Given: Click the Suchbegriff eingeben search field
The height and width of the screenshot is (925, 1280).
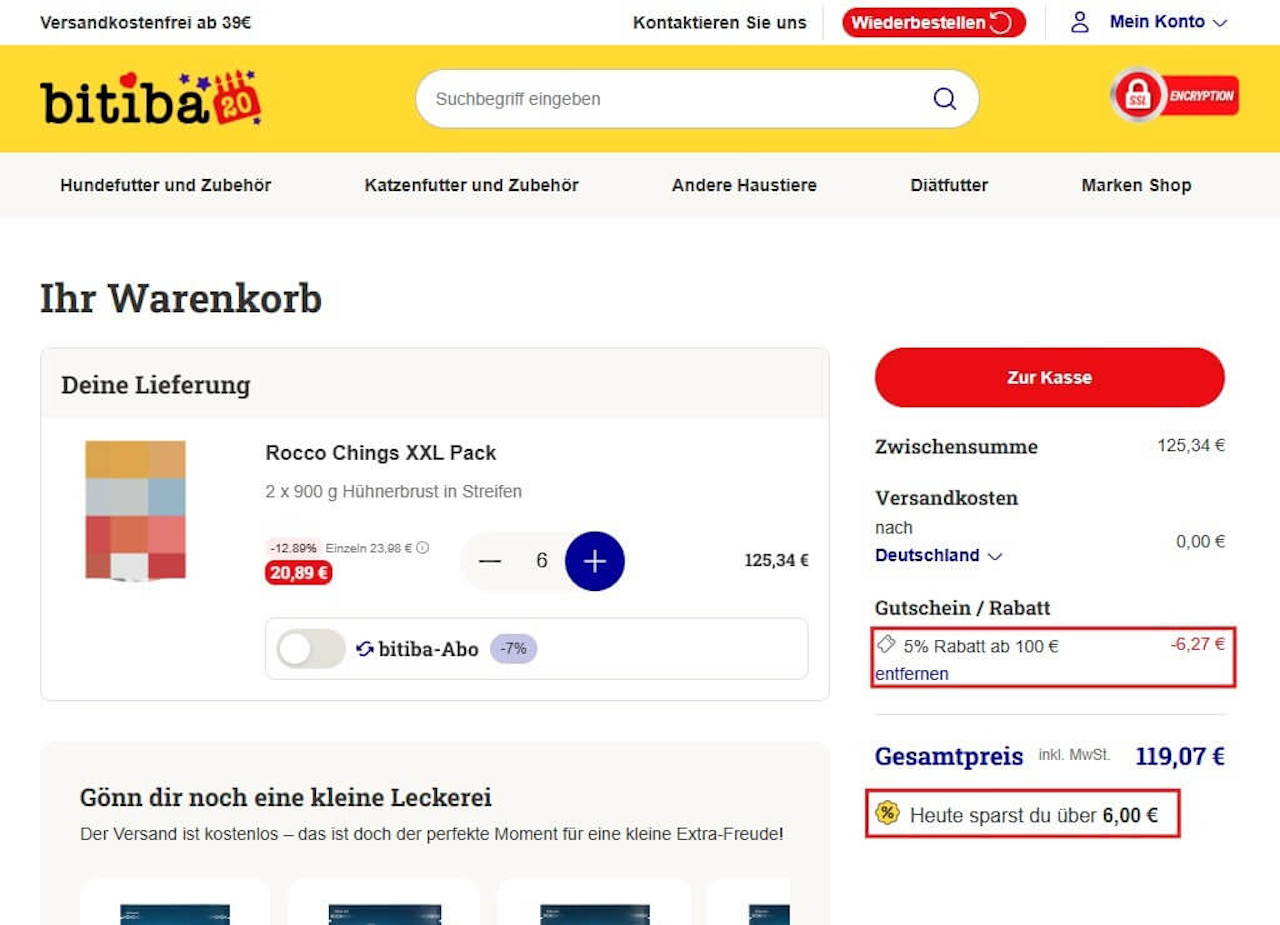Looking at the screenshot, I should coord(697,98).
